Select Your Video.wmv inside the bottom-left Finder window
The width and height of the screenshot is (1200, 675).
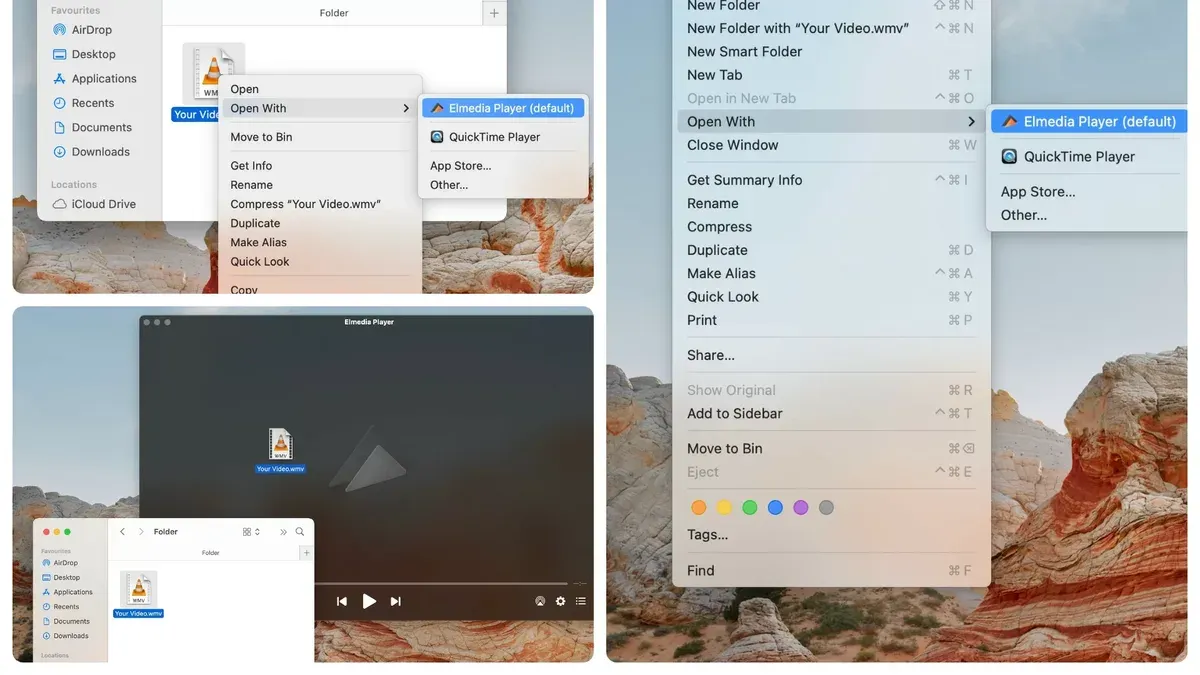point(139,594)
